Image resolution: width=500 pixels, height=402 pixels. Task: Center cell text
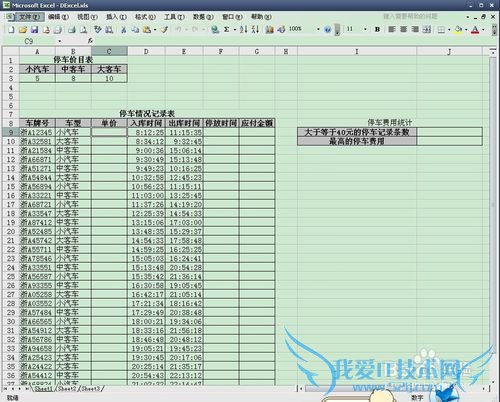click(403, 29)
